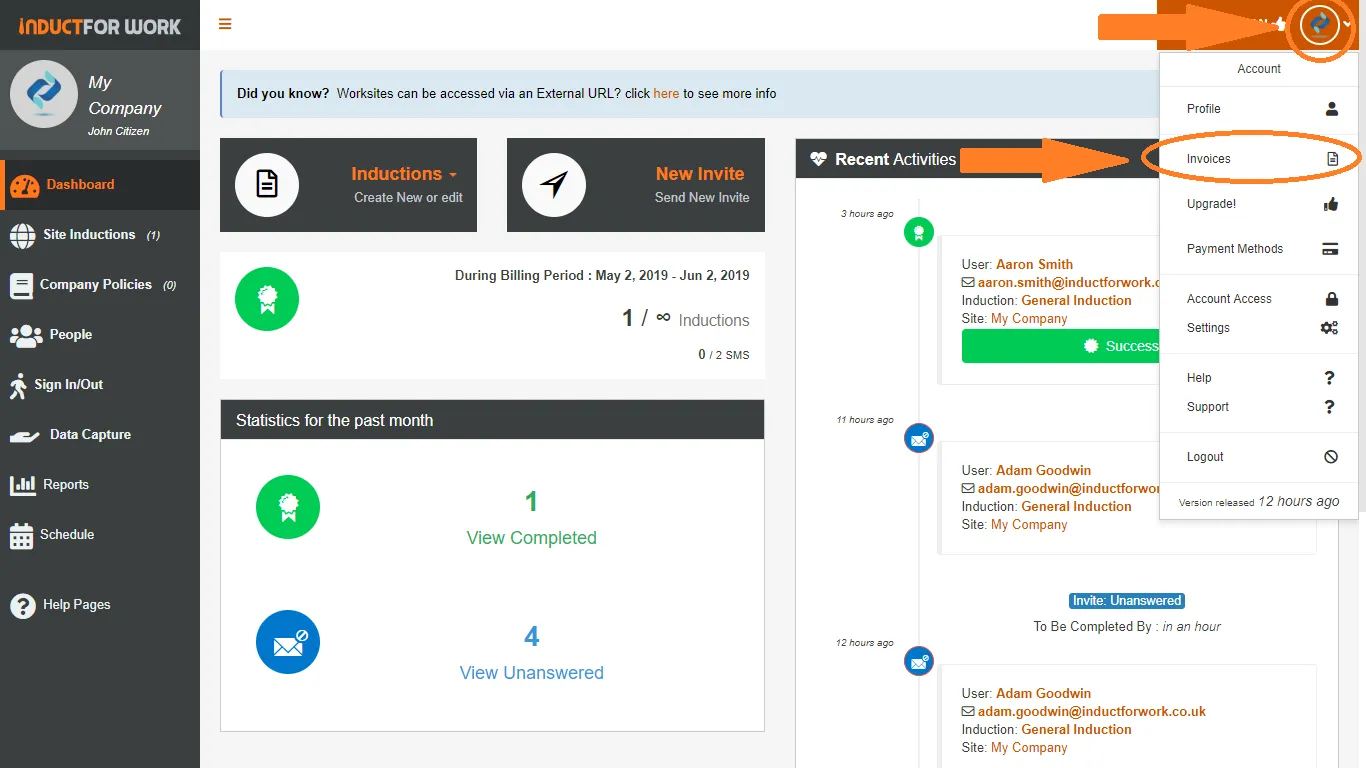Open Reports in sidebar

100,485
